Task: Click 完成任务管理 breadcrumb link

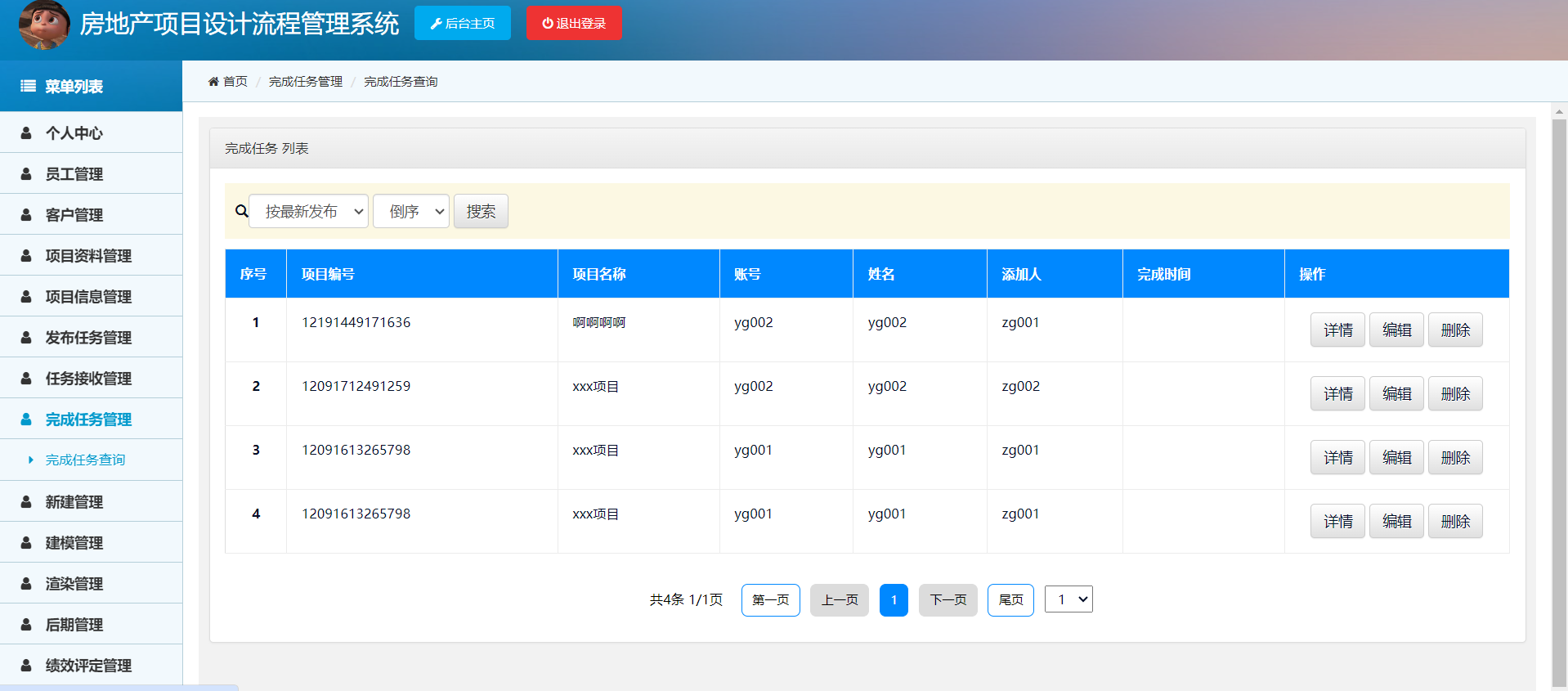Action: coord(306,81)
